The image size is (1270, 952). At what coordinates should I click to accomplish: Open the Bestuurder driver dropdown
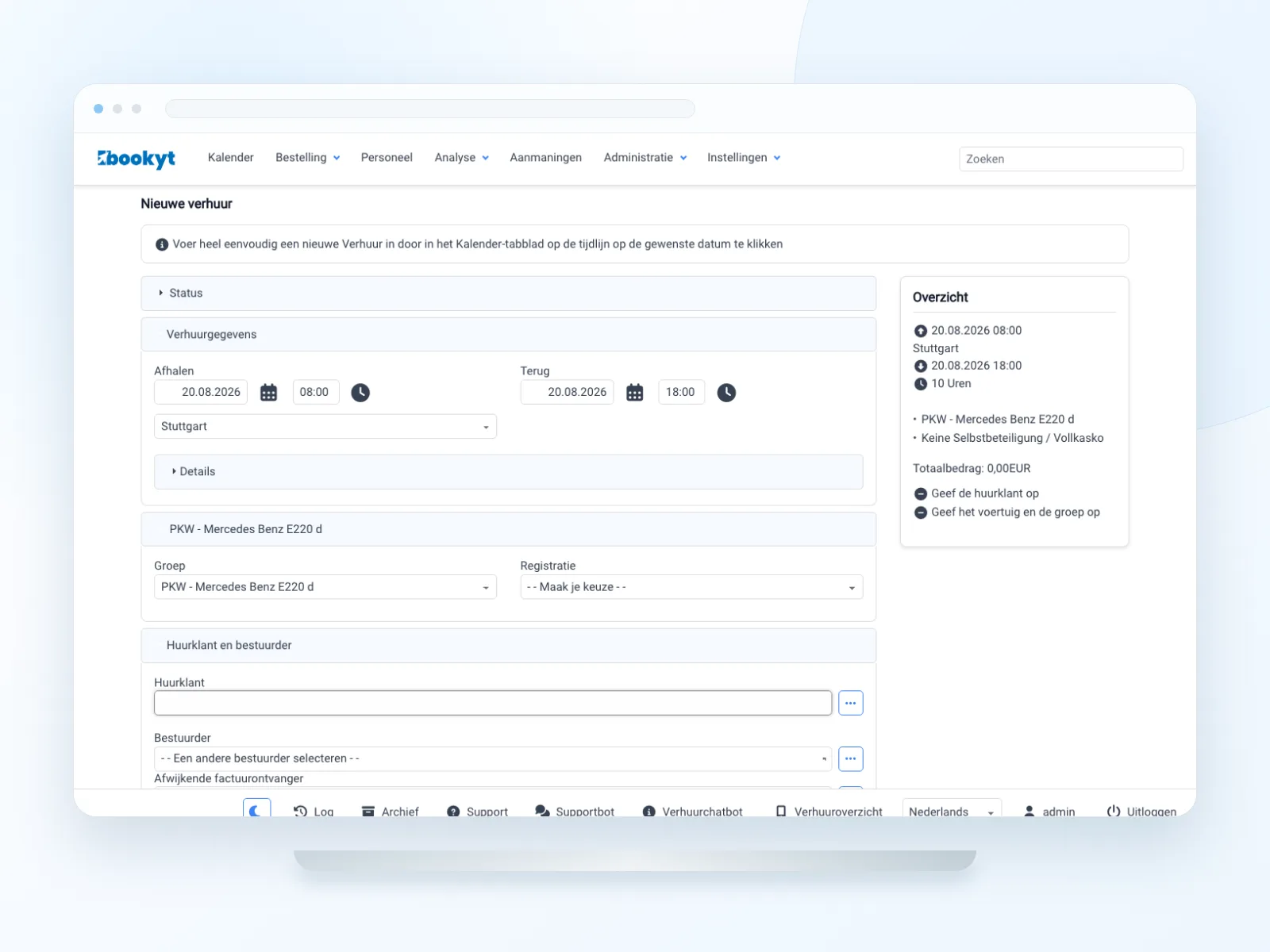493,758
